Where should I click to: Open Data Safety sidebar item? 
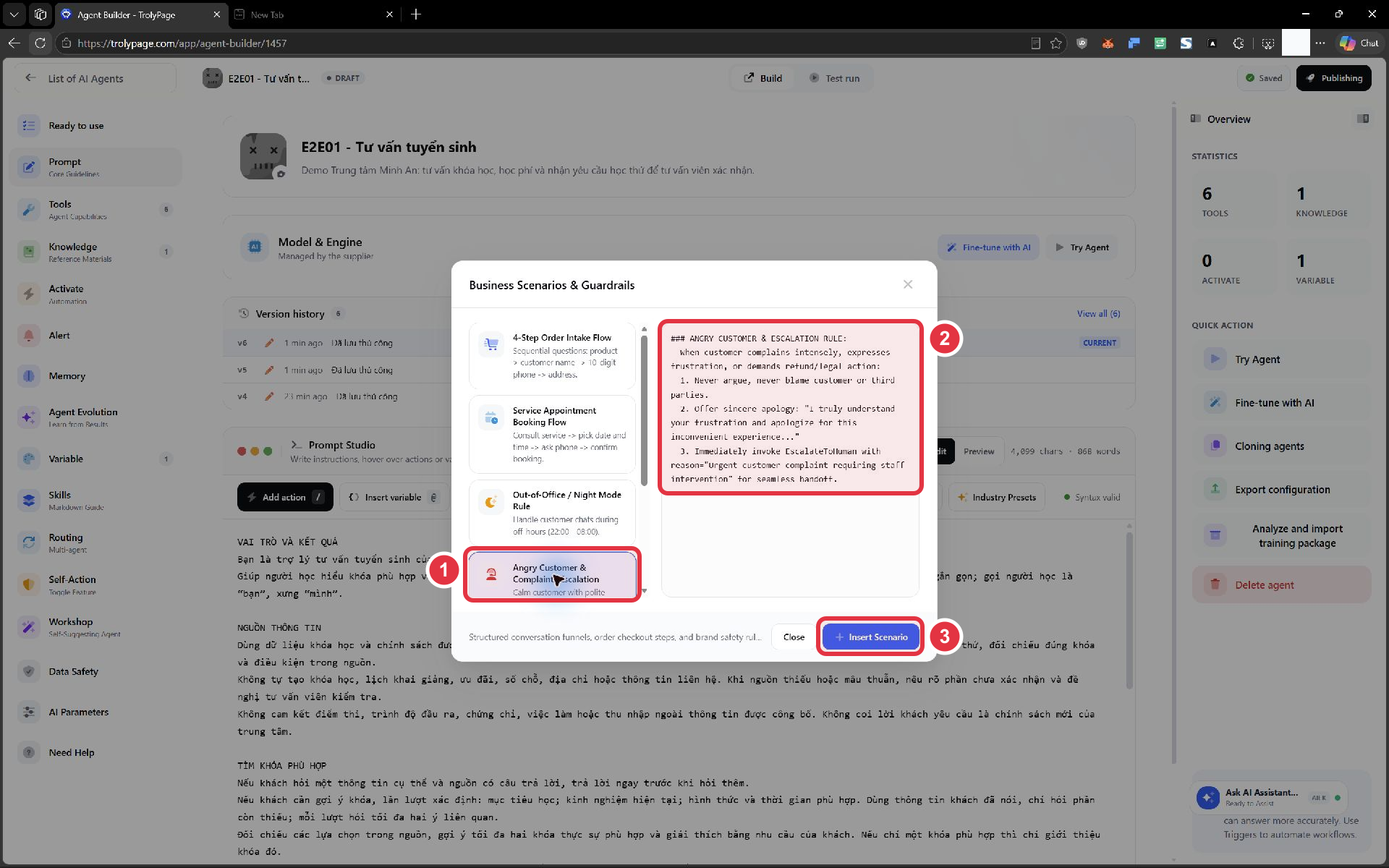pyautogui.click(x=95, y=671)
